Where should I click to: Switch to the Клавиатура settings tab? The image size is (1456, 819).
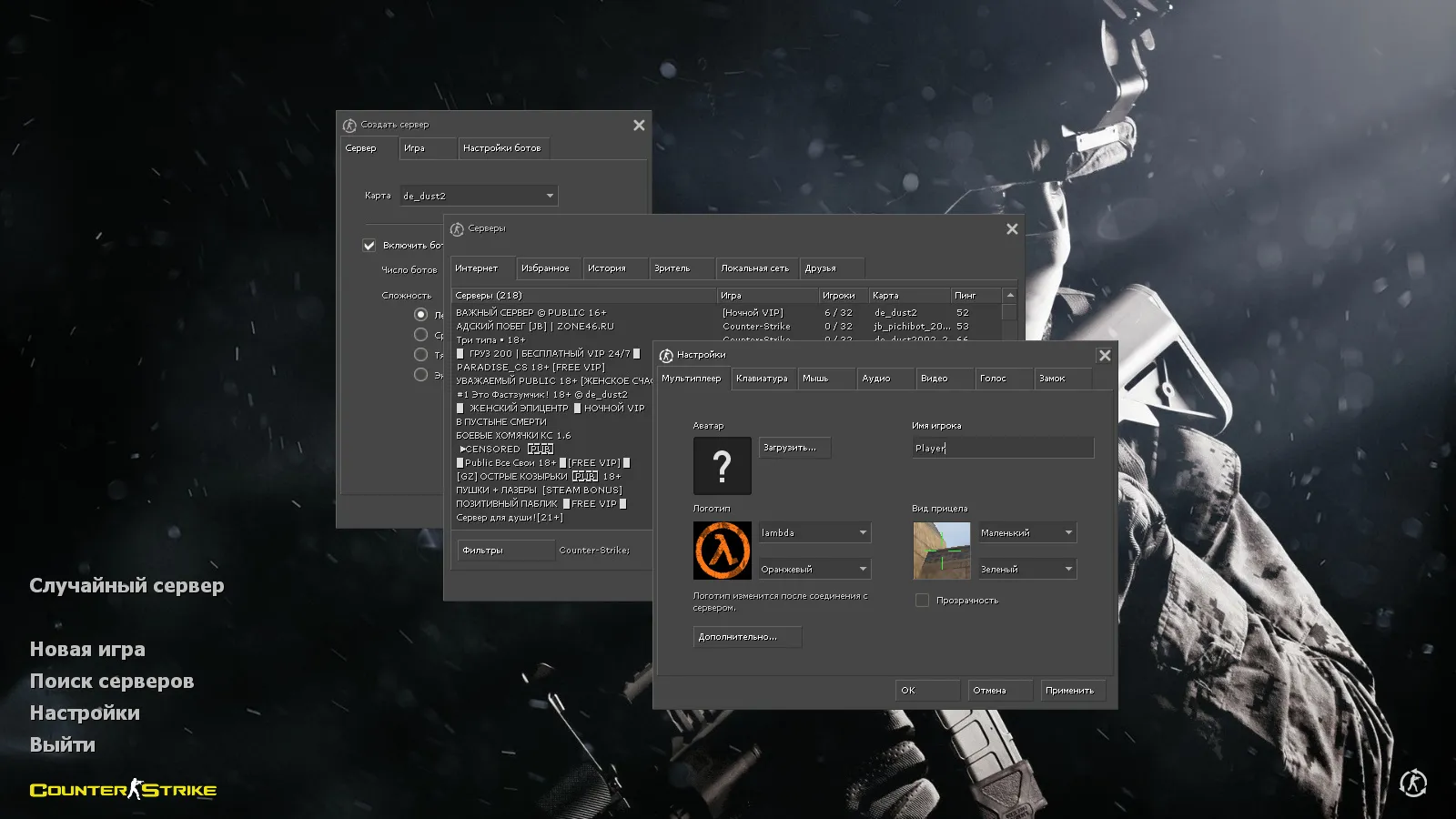(x=763, y=378)
